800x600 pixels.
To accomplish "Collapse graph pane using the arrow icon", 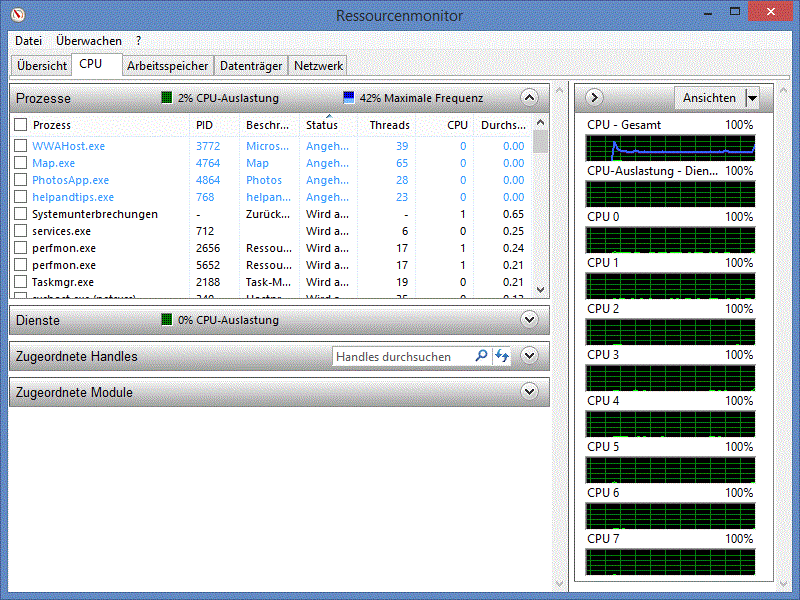I will tap(594, 98).
